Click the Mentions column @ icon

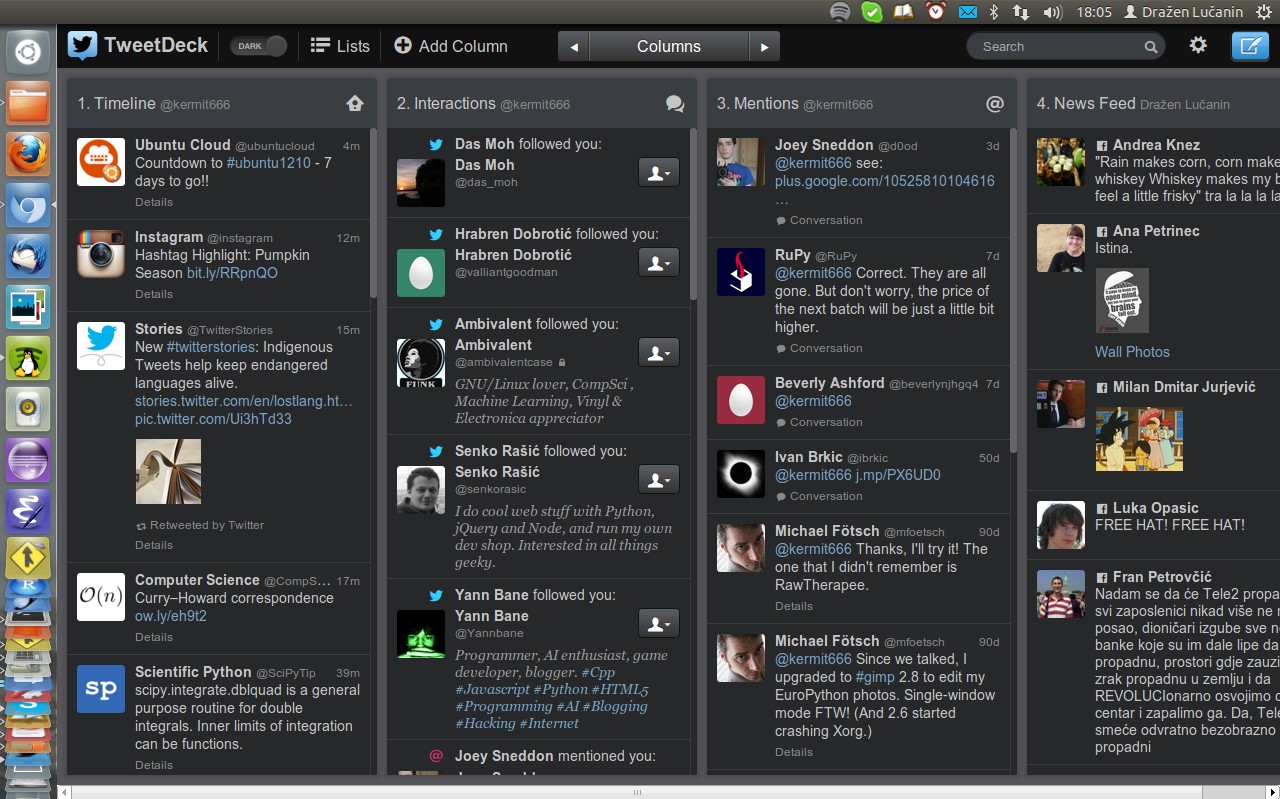pos(995,103)
